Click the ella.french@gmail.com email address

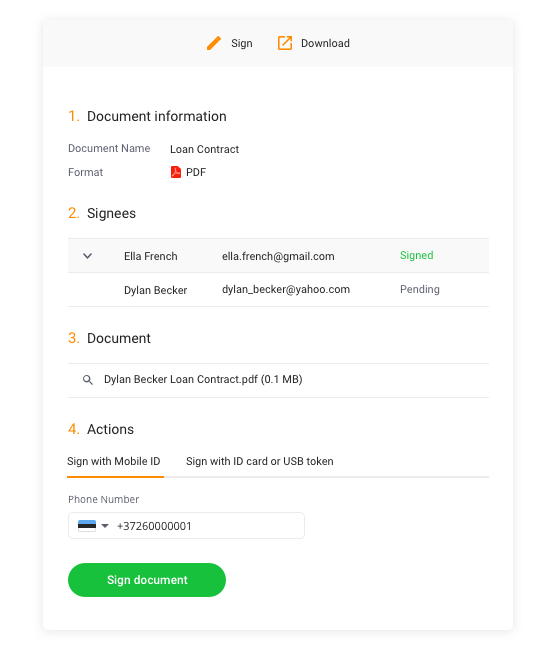pyautogui.click(x=278, y=256)
